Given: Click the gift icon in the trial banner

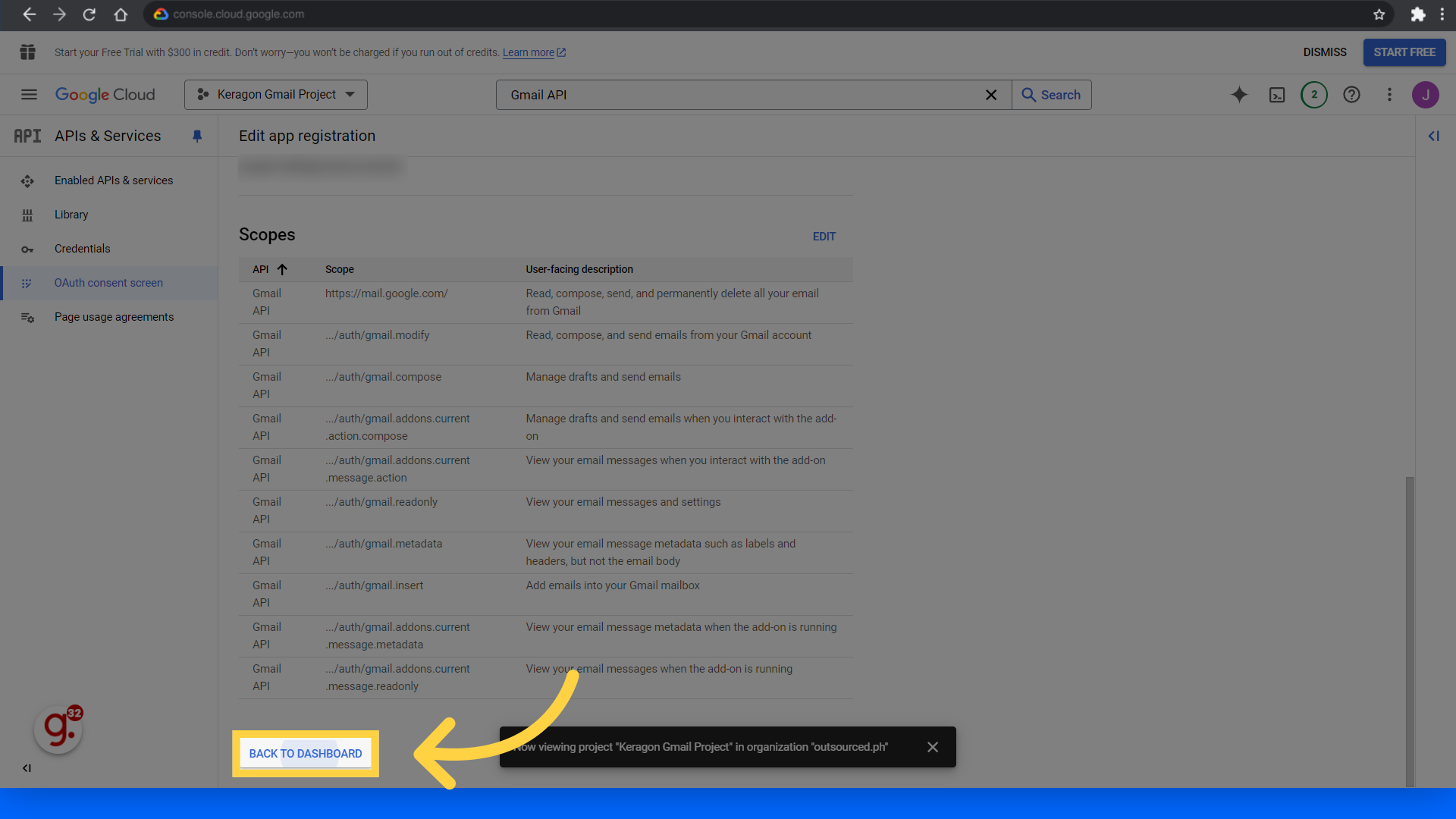Looking at the screenshot, I should click(28, 52).
